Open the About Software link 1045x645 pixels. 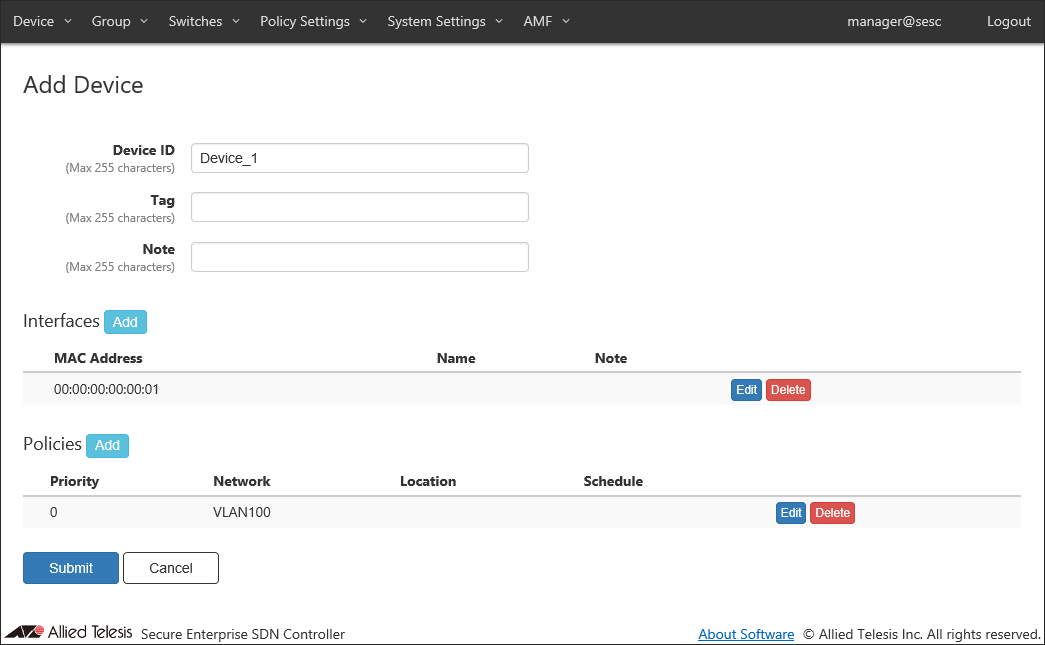click(x=746, y=634)
